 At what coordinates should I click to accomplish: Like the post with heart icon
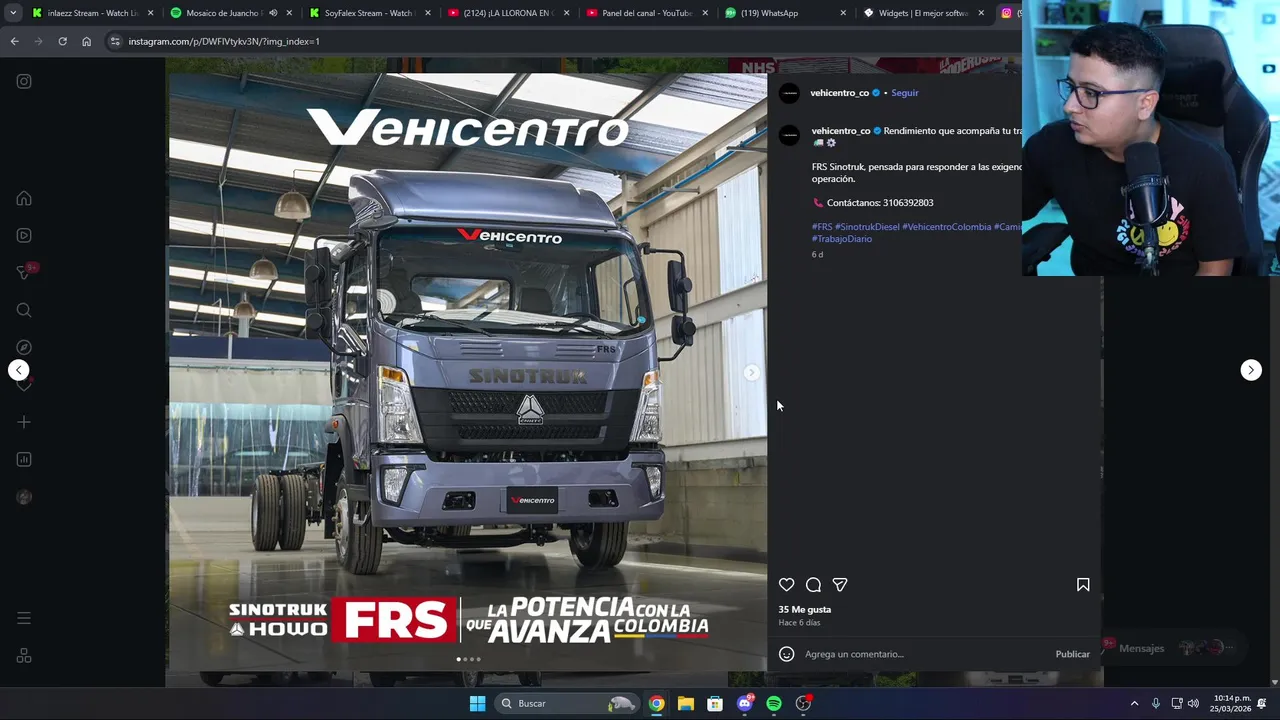point(787,585)
